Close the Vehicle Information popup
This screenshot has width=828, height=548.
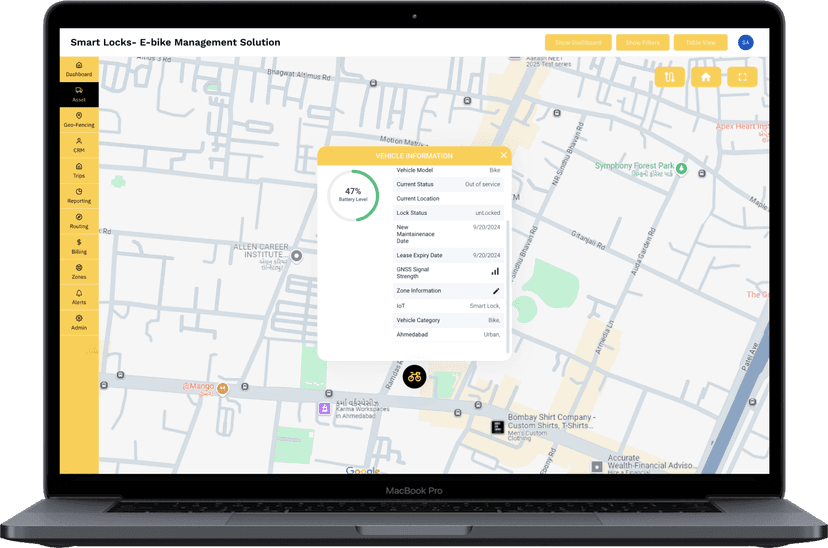coord(503,155)
